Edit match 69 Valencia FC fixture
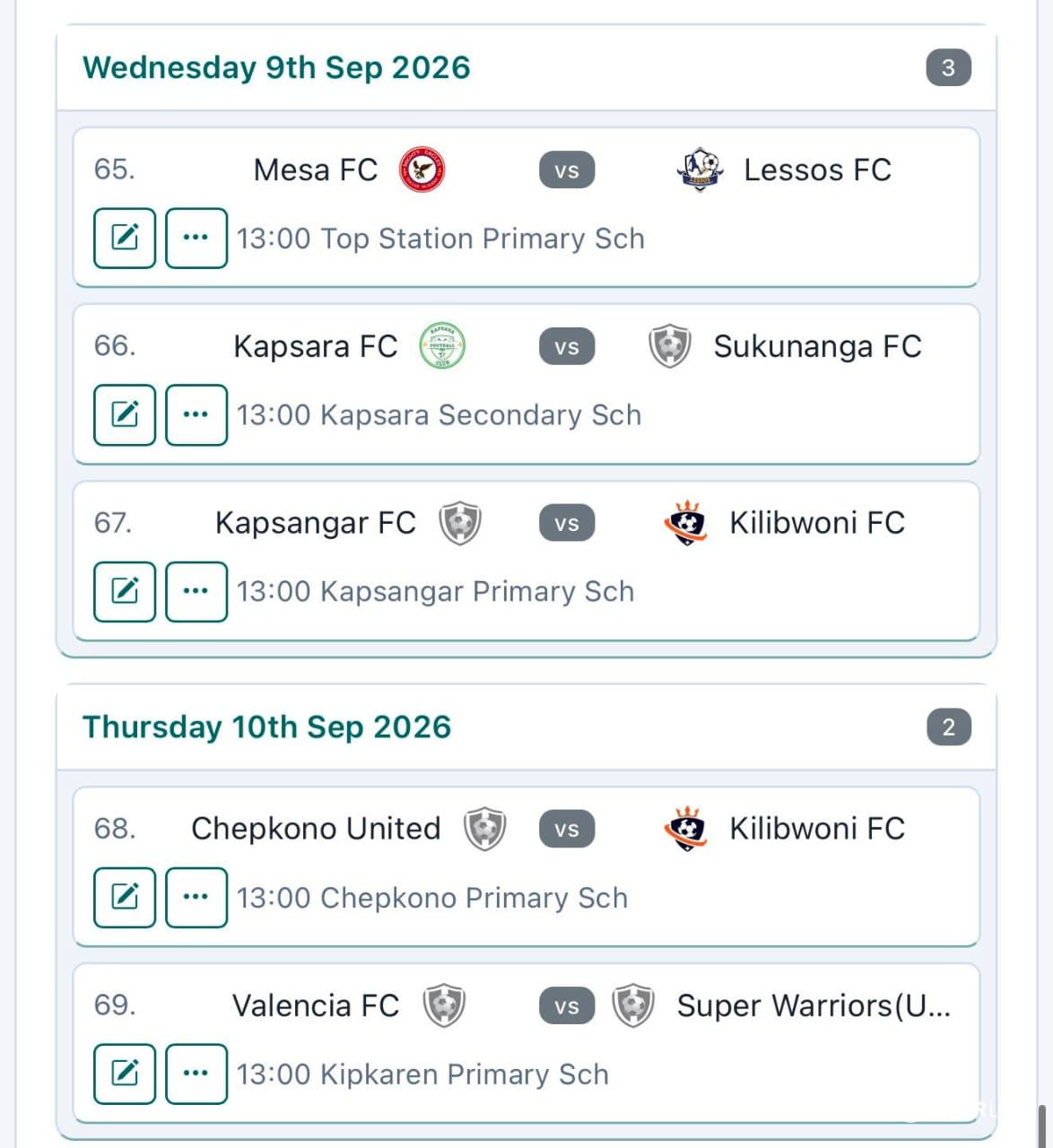Image resolution: width=1053 pixels, height=1148 pixels. coord(125,1074)
